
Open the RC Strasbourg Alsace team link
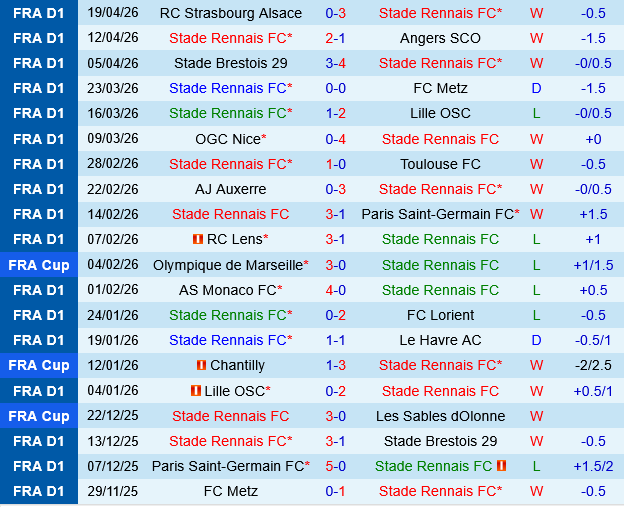pyautogui.click(x=230, y=13)
